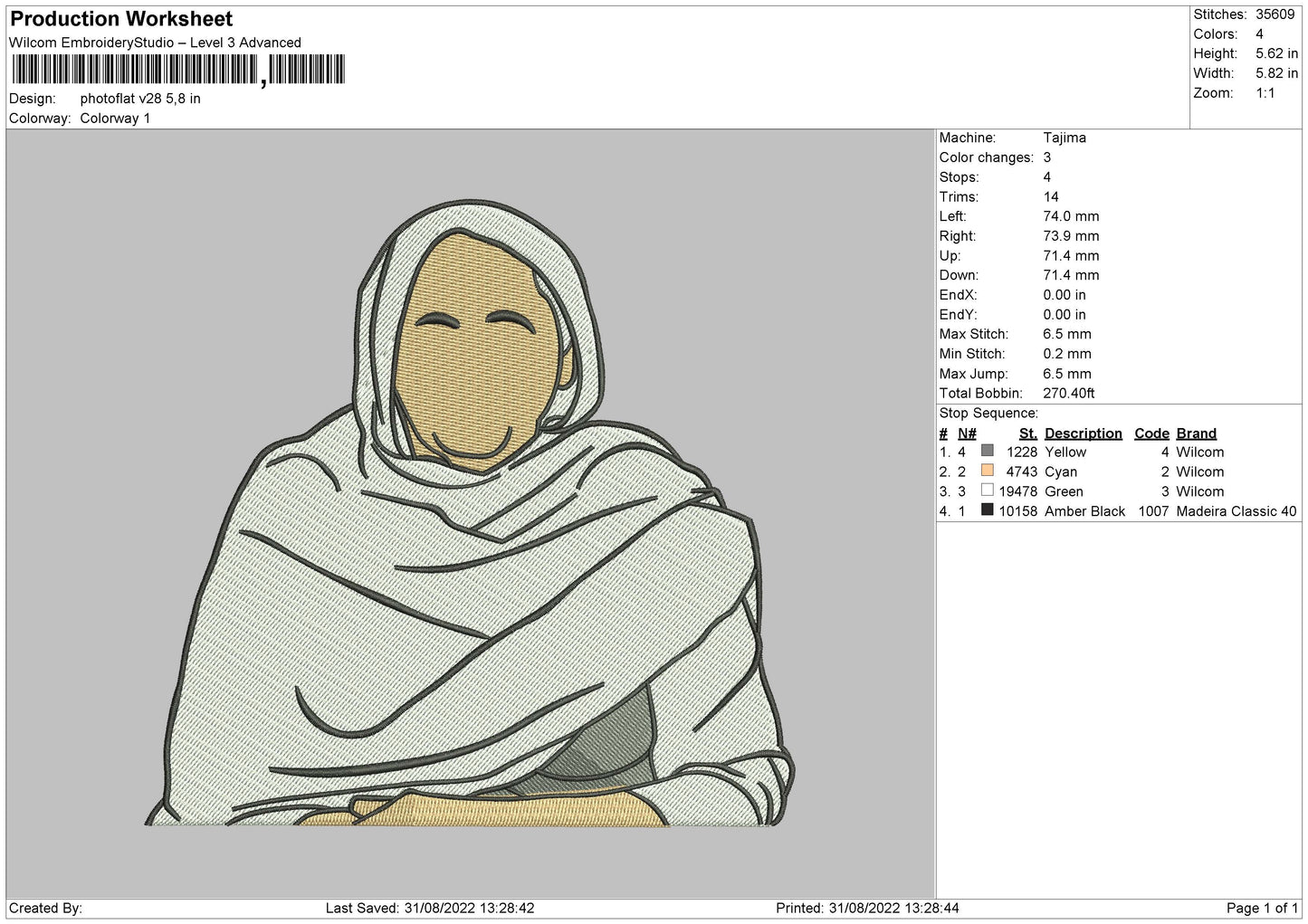Screen dimensions: 1308x924
Task: Click the Color changes value 3
Action: (x=1047, y=157)
